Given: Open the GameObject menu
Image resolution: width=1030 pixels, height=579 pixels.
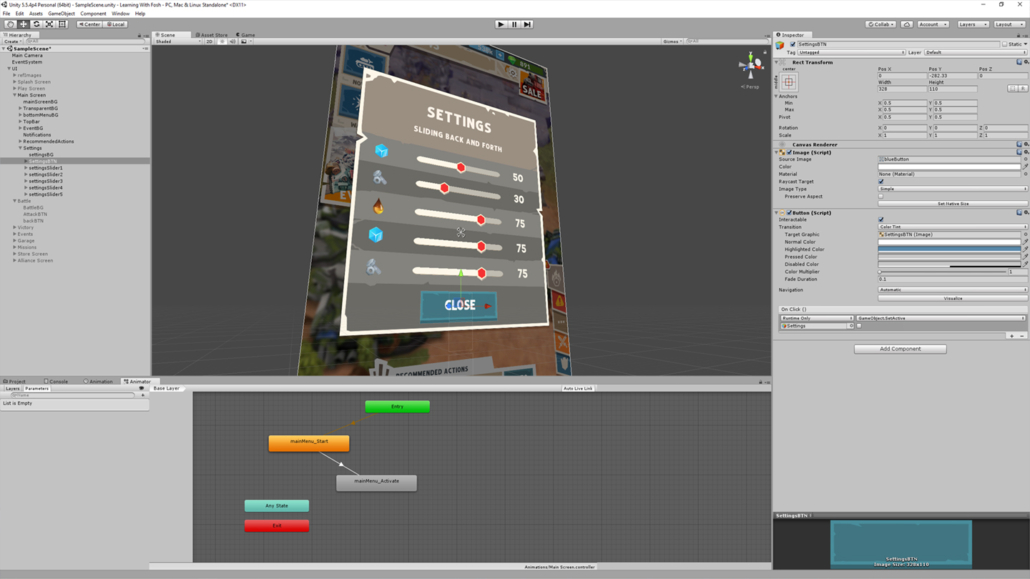Looking at the screenshot, I should (61, 13).
